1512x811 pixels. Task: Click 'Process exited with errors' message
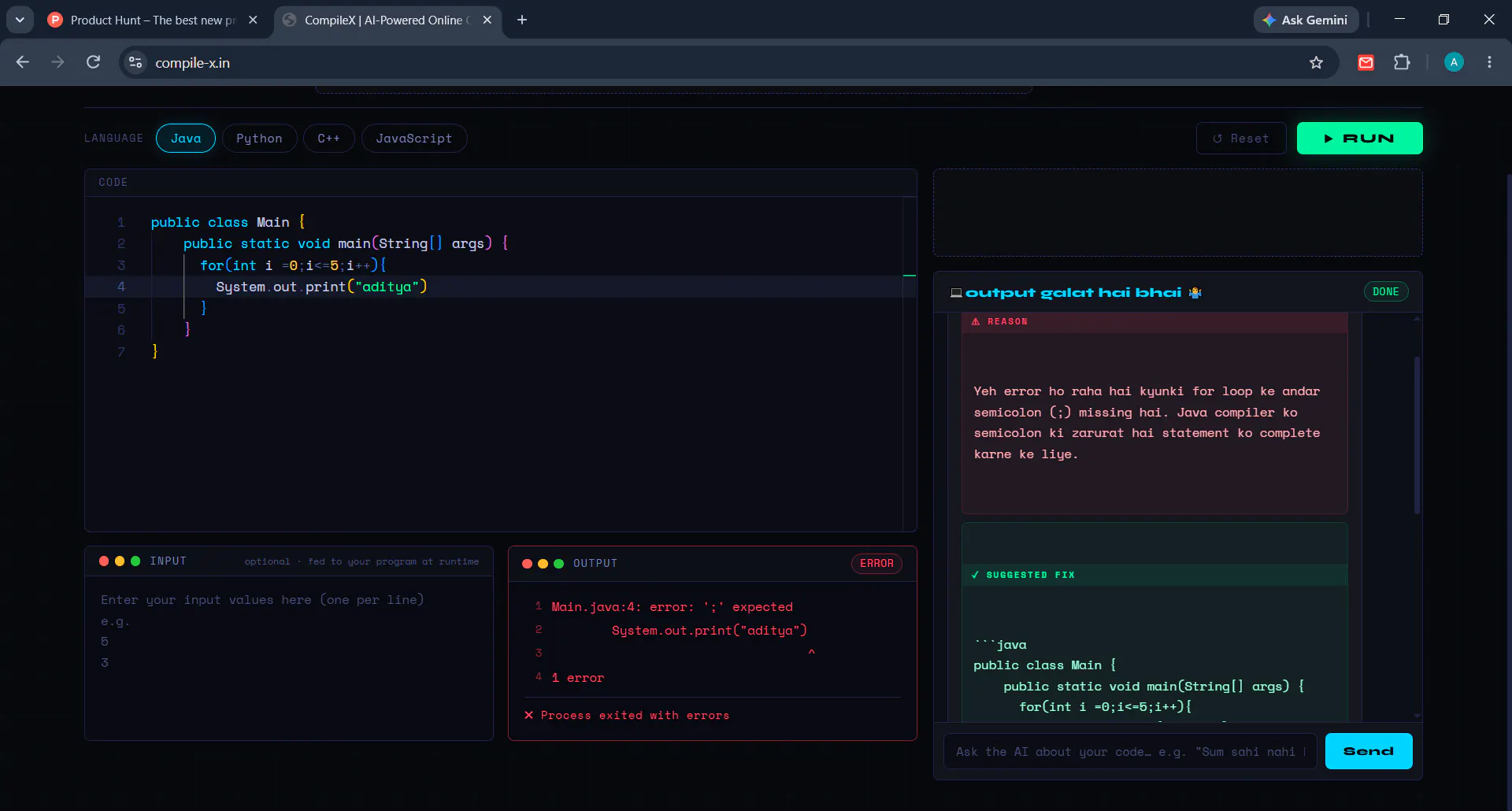click(627, 716)
